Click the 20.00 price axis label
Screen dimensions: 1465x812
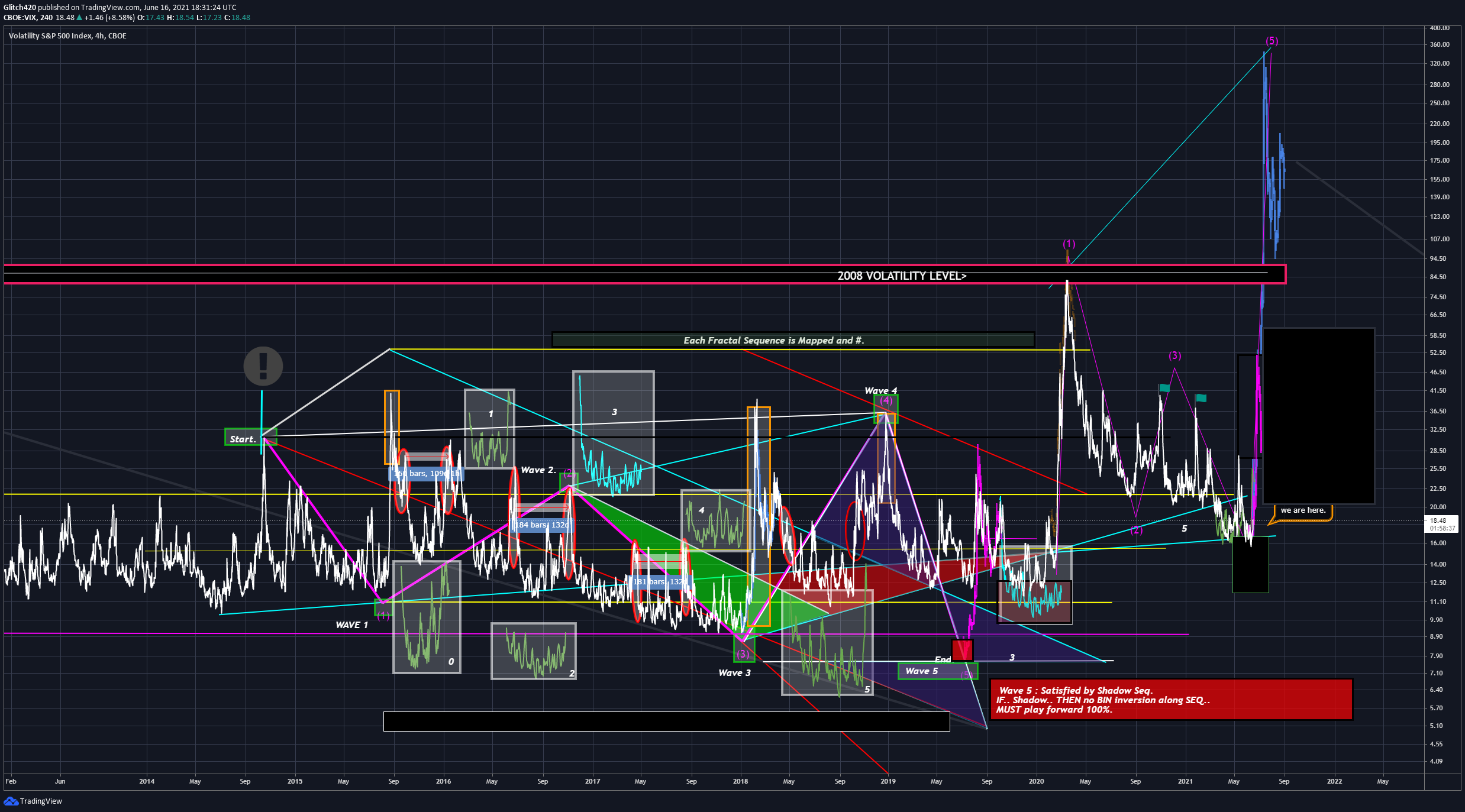(x=1438, y=507)
